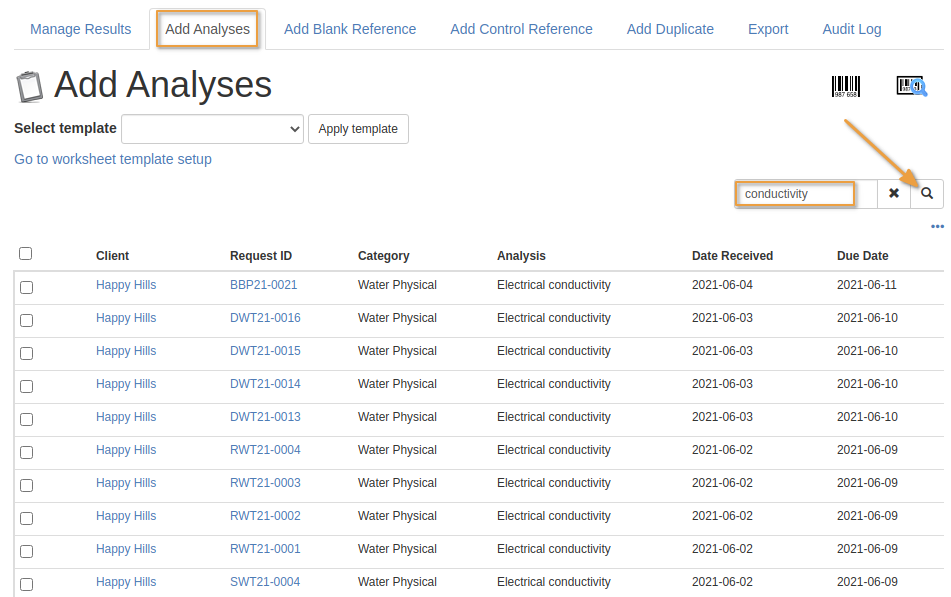Screen dimensions: 951x597
Task: Click the clipboard icon beside Add Analyses title
Action: pyautogui.click(x=30, y=85)
